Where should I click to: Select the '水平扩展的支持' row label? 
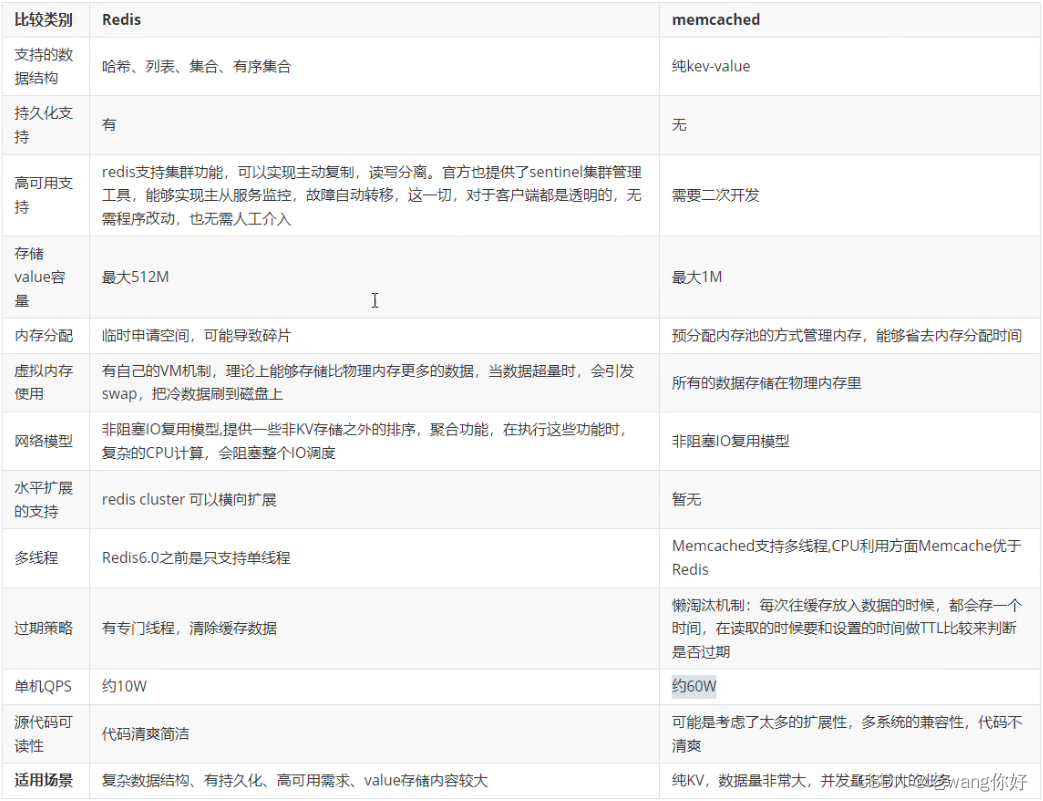pos(43,500)
